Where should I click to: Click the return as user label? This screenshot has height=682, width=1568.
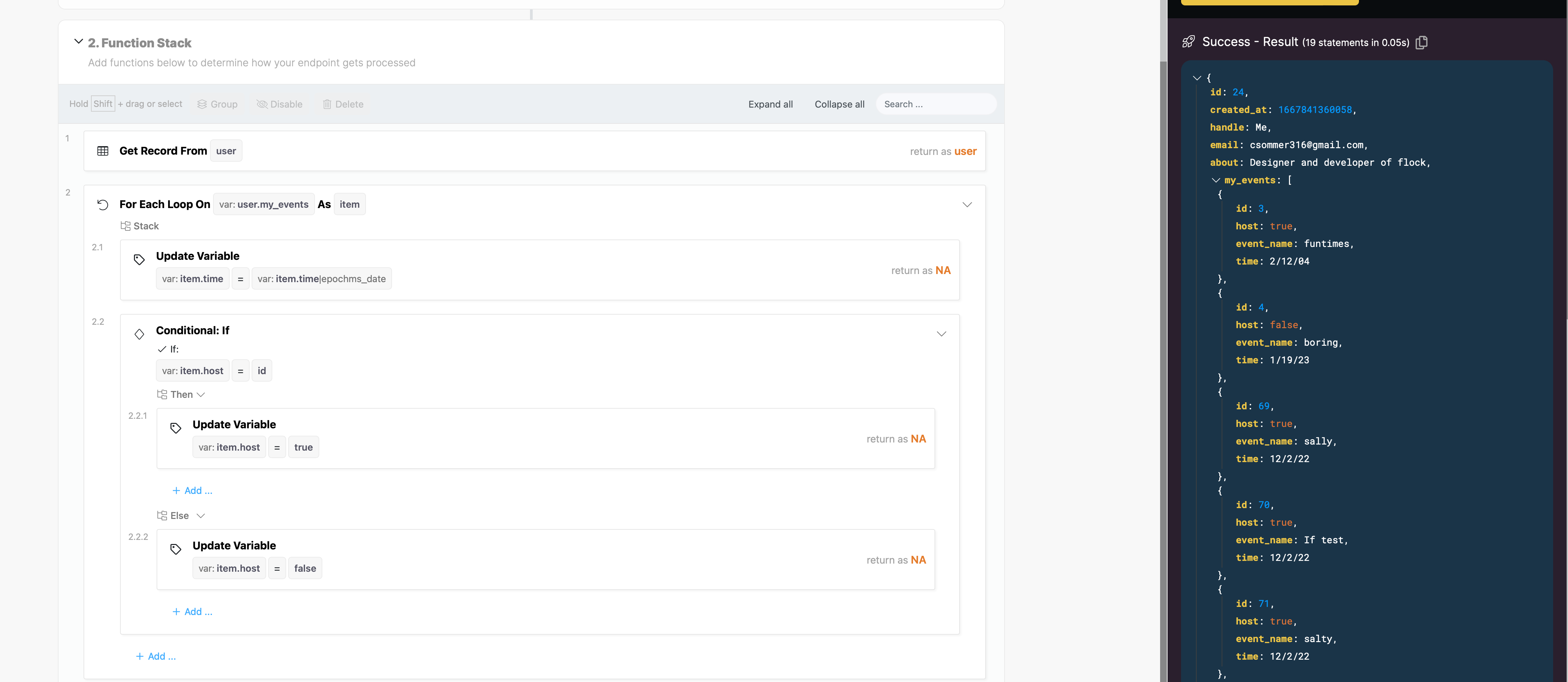click(943, 152)
